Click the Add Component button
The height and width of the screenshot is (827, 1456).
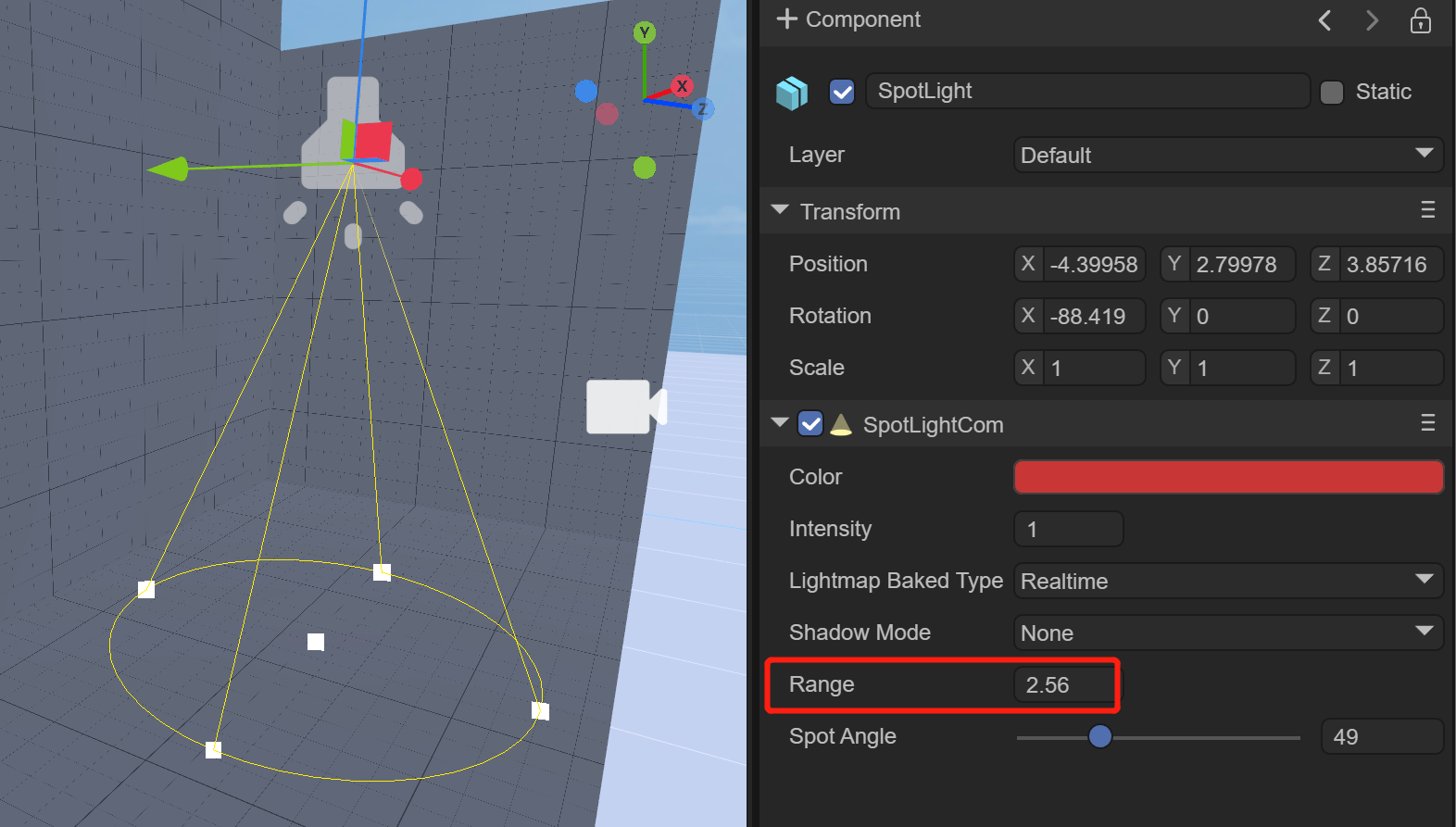click(848, 19)
